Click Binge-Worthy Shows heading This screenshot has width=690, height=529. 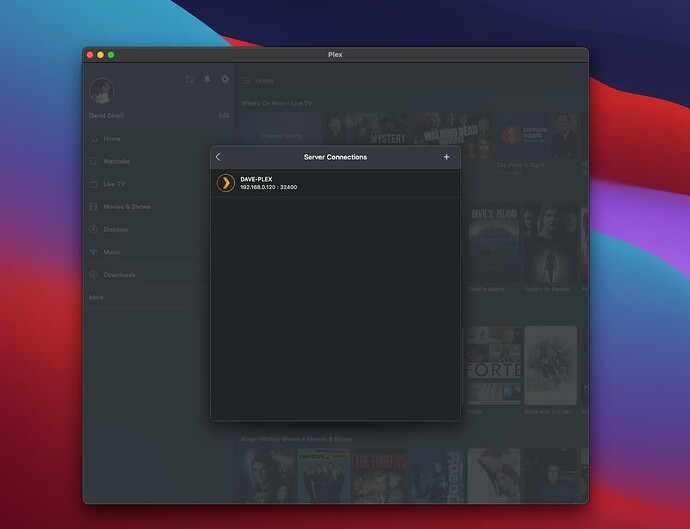pyautogui.click(x=297, y=439)
